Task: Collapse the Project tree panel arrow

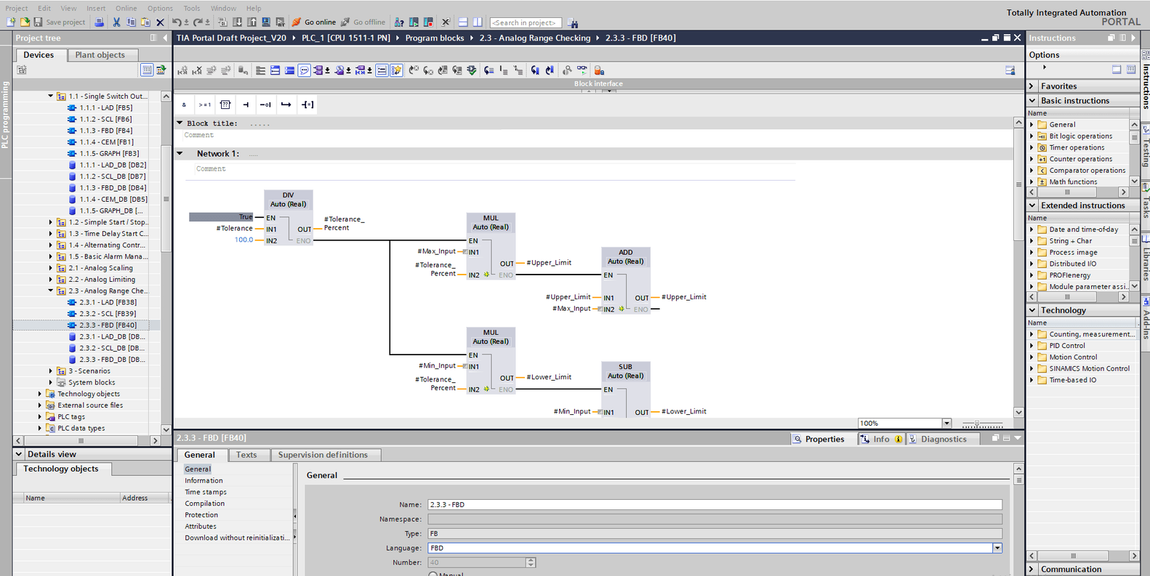Action: (165, 37)
